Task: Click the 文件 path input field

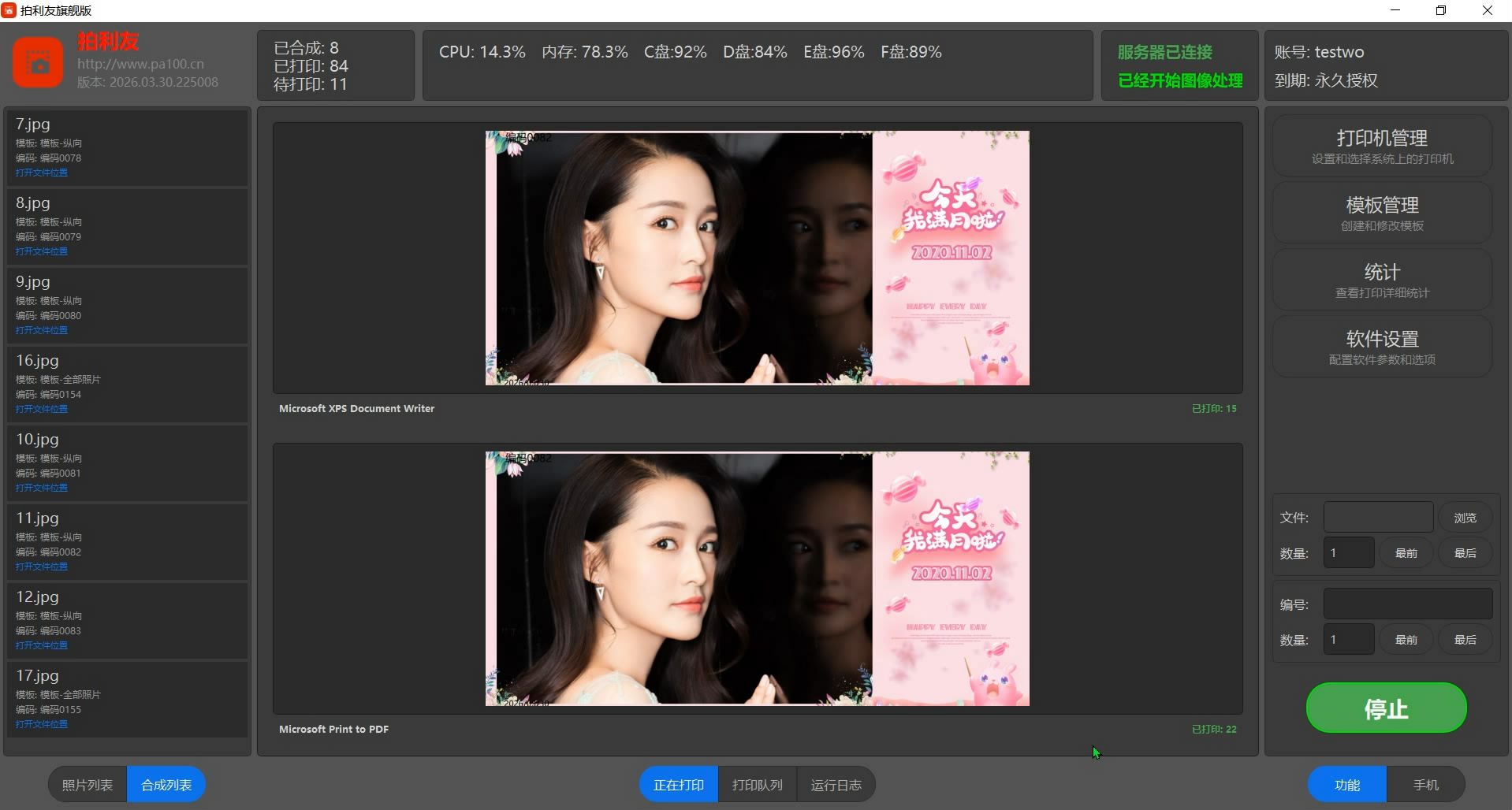Action: (x=1377, y=518)
